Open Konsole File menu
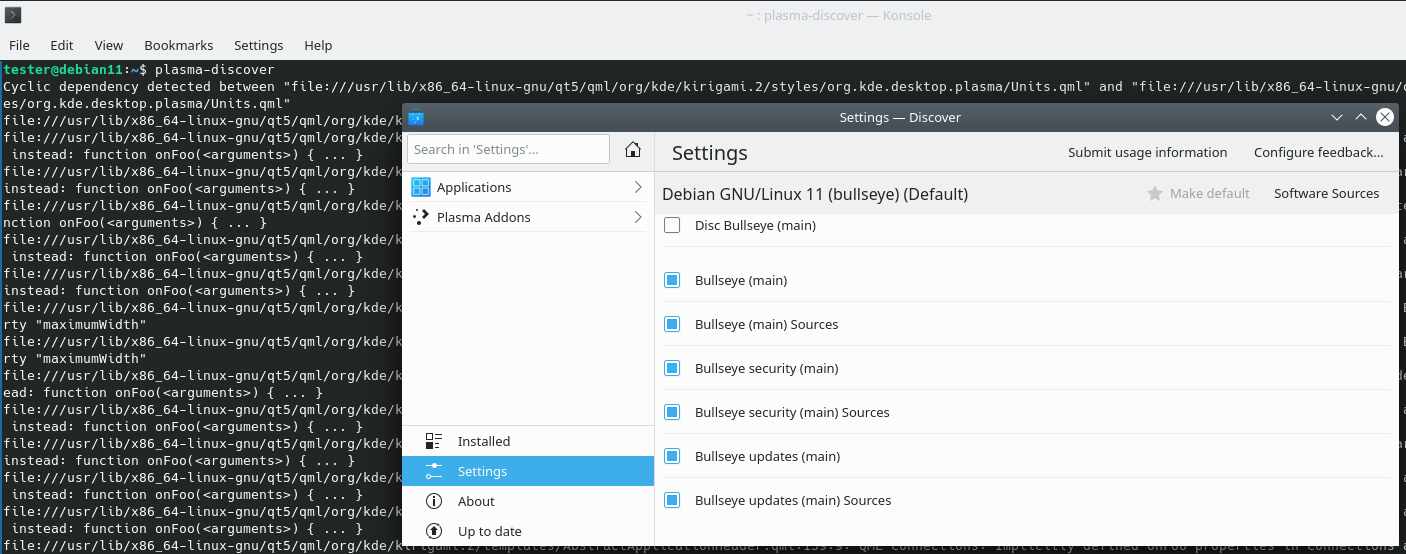Screen dimensions: 1406x554 point(19,45)
